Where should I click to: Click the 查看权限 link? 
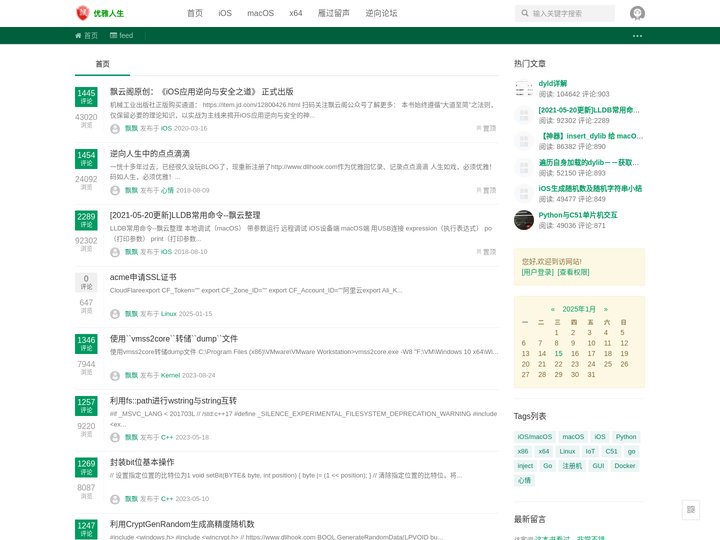pyautogui.click(x=573, y=272)
